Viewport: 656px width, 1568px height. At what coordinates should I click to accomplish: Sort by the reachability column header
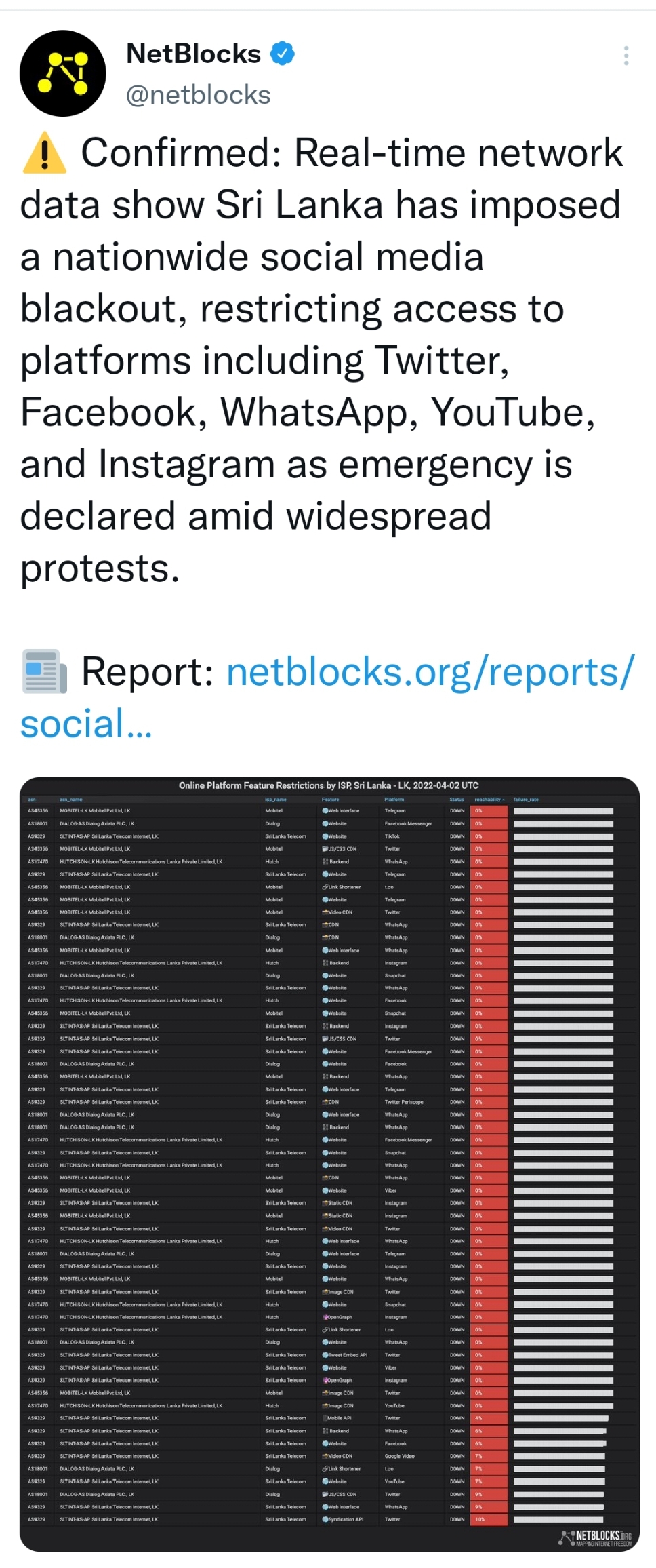tap(489, 800)
